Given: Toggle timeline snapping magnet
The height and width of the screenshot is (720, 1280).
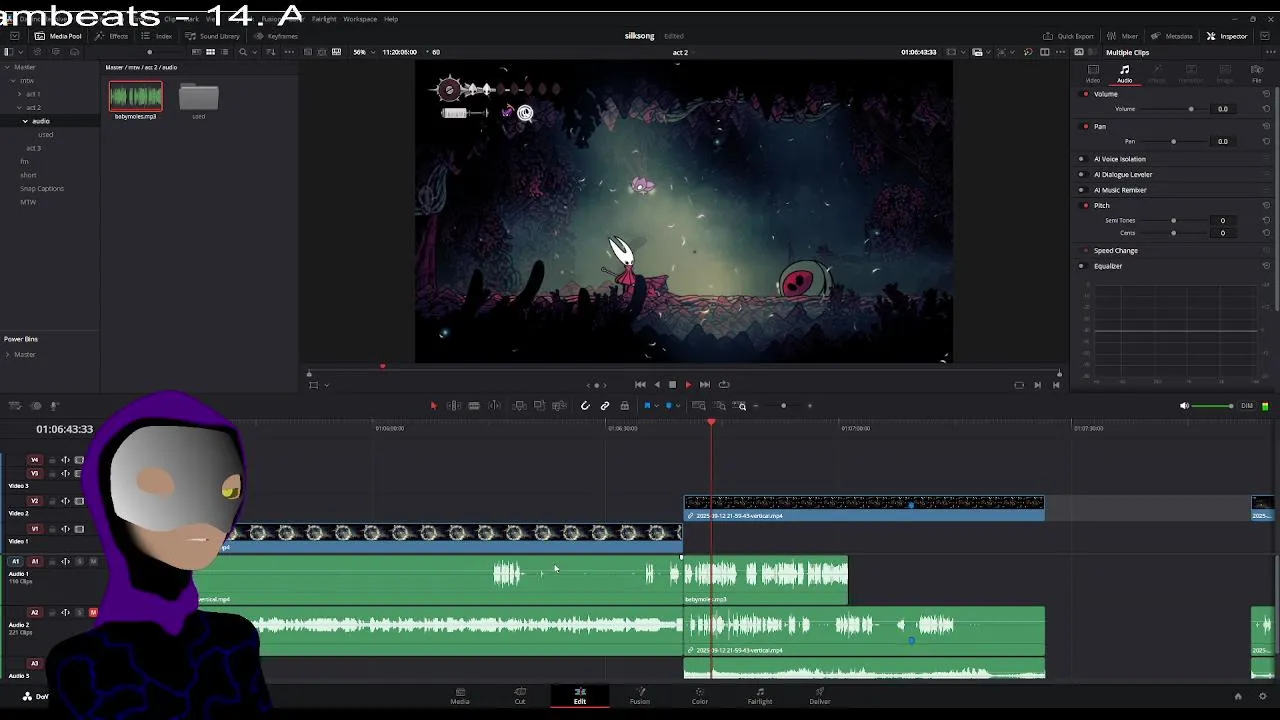Looking at the screenshot, I should pos(585,405).
